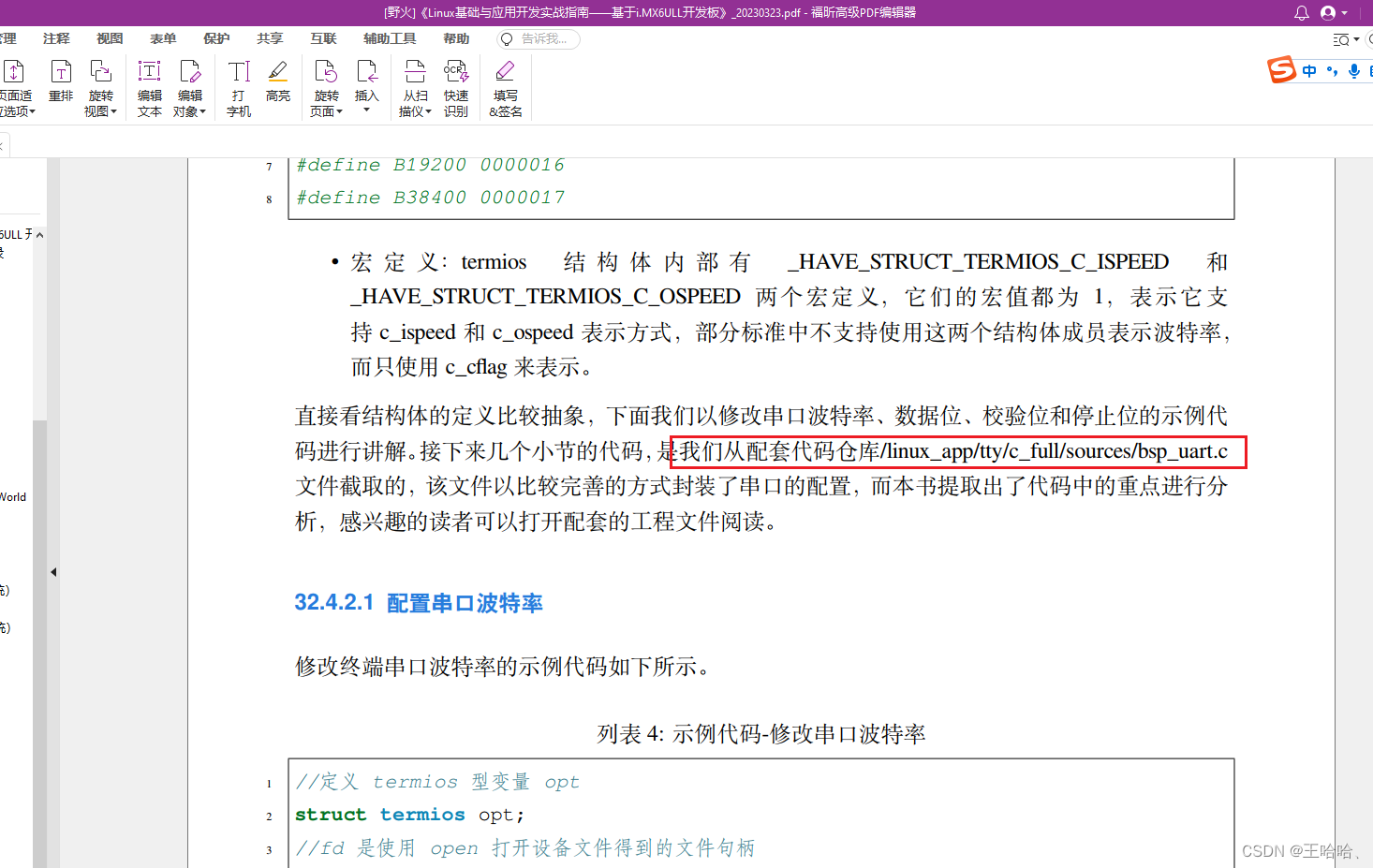Toggle Sogou Chinese/English 中 mode
Image resolution: width=1373 pixels, height=868 pixels.
point(1309,71)
